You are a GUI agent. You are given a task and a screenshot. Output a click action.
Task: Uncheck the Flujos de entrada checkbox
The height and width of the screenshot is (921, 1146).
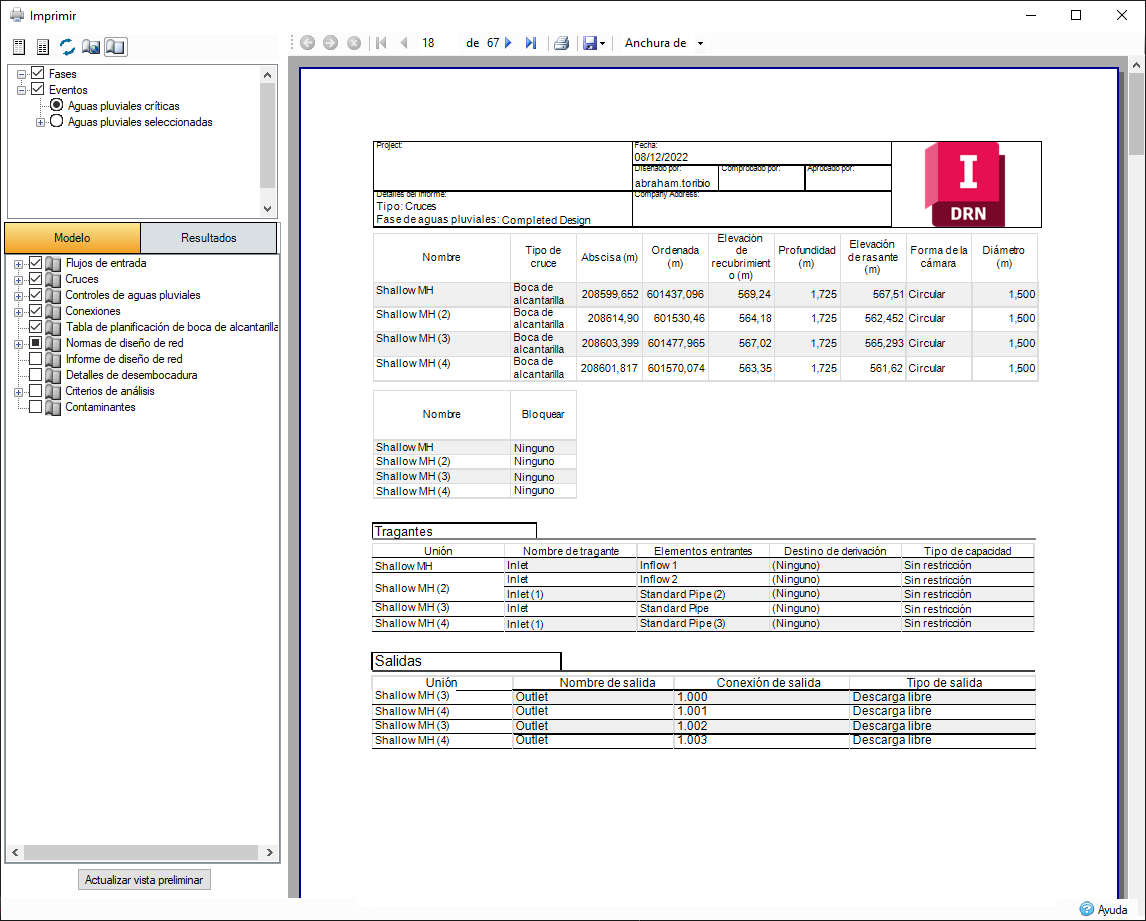click(x=35, y=262)
